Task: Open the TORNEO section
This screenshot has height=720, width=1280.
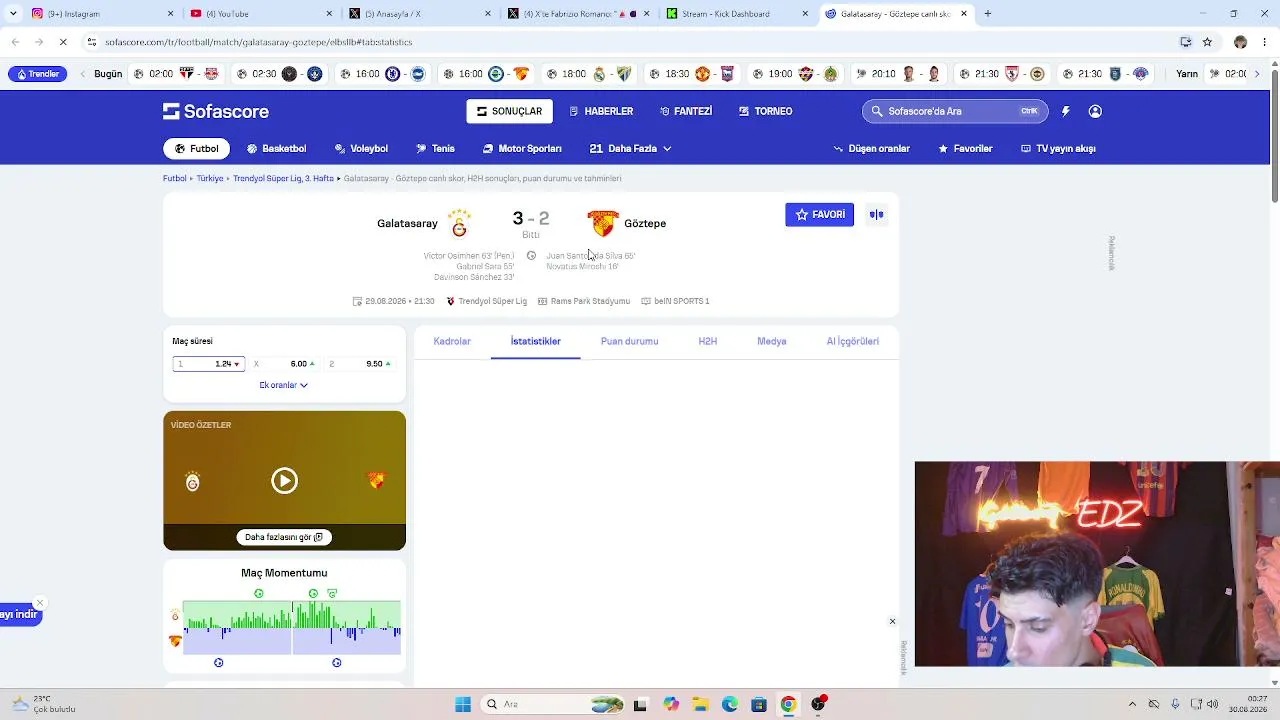Action: [x=765, y=111]
